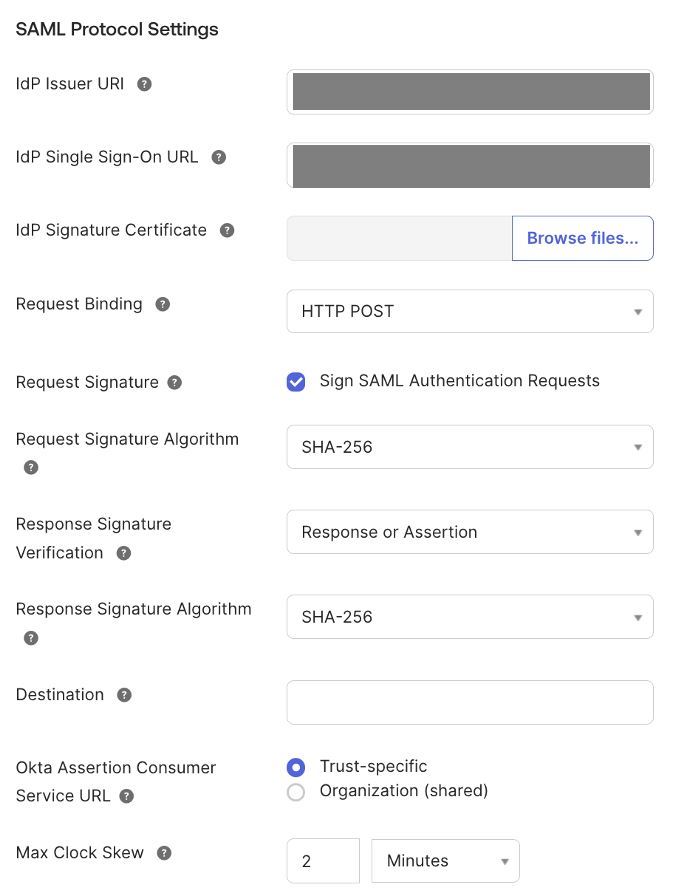Open help icon for IdP Single Sign-On URL
686x894 pixels.
click(x=218, y=157)
